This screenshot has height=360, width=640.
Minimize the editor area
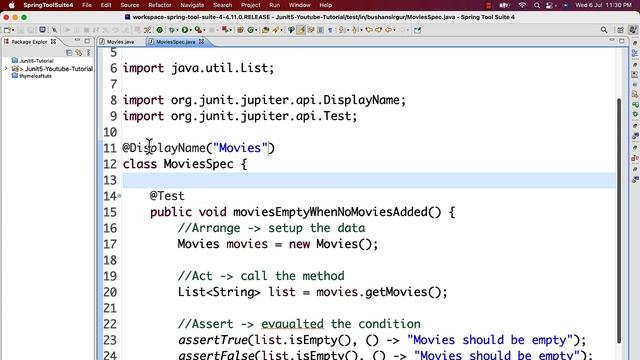[x=612, y=41]
